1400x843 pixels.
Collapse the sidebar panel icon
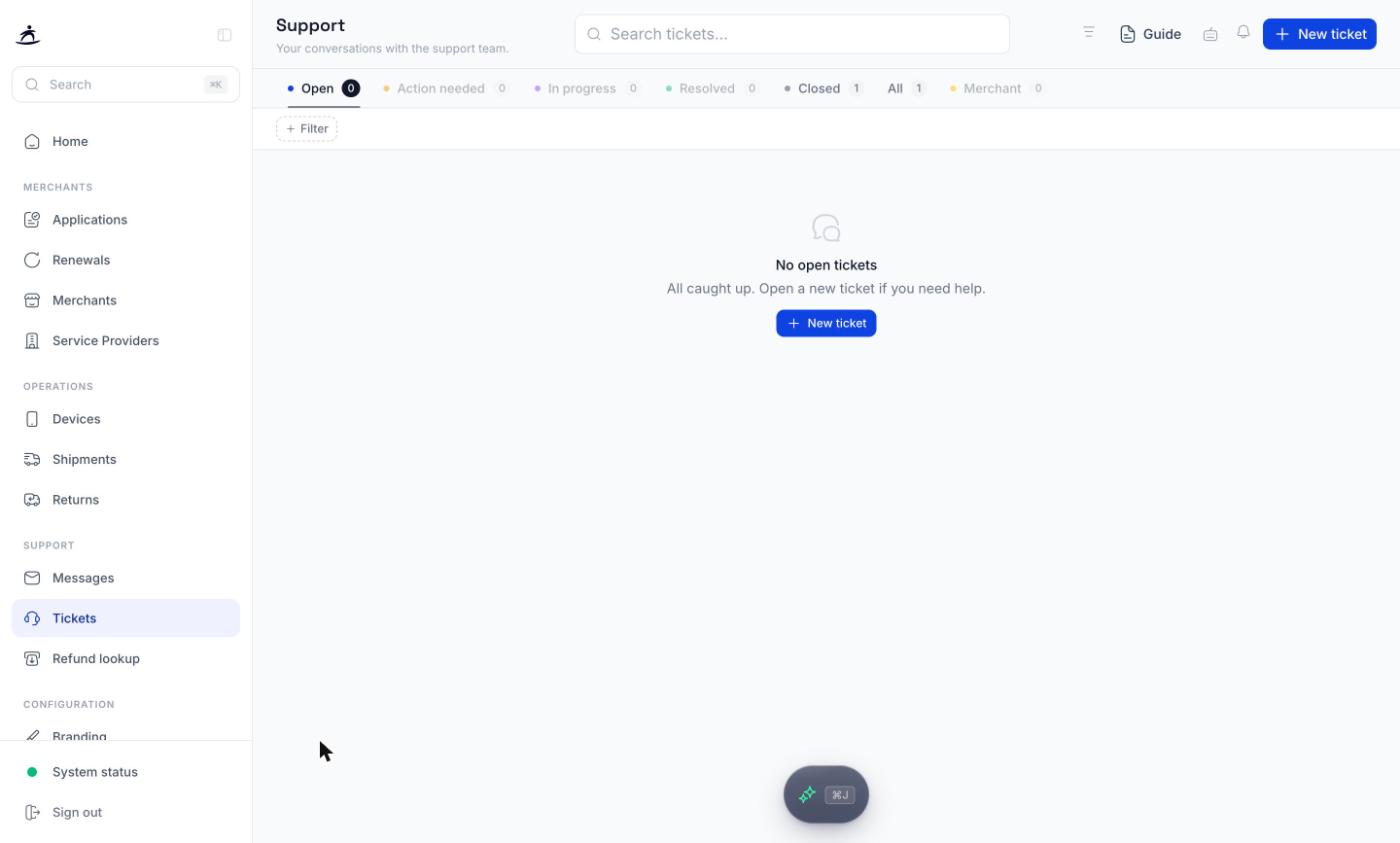[x=225, y=35]
